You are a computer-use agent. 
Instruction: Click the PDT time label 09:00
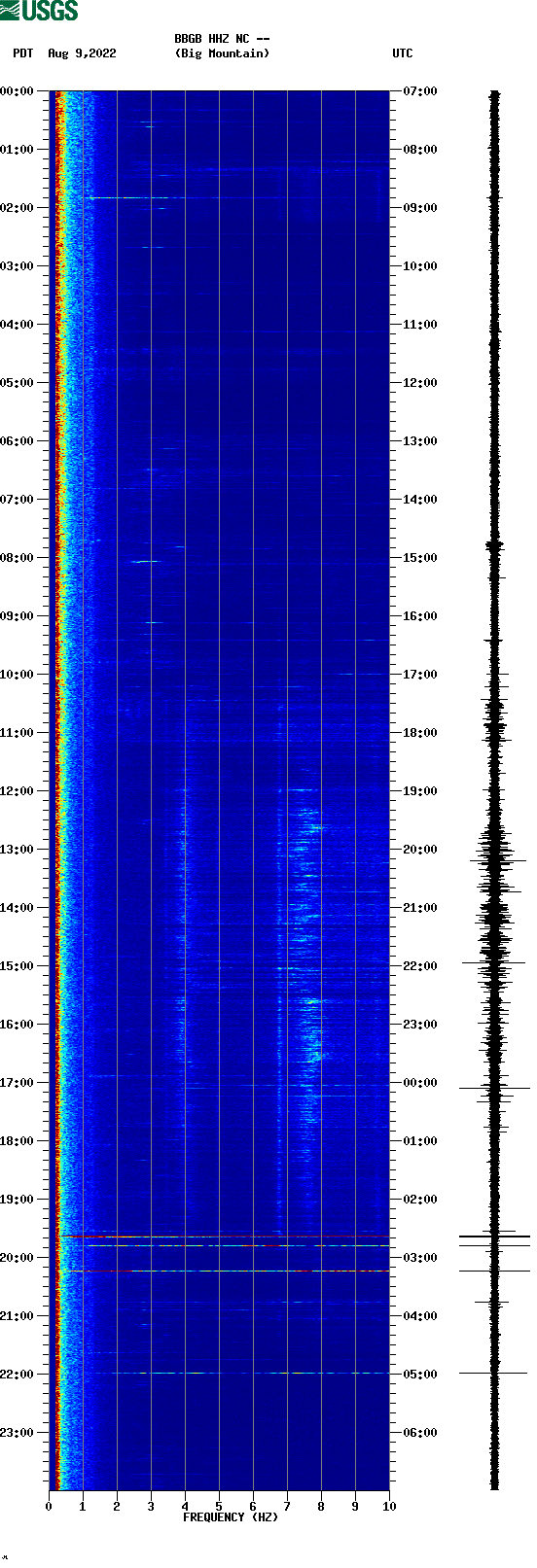[x=18, y=616]
